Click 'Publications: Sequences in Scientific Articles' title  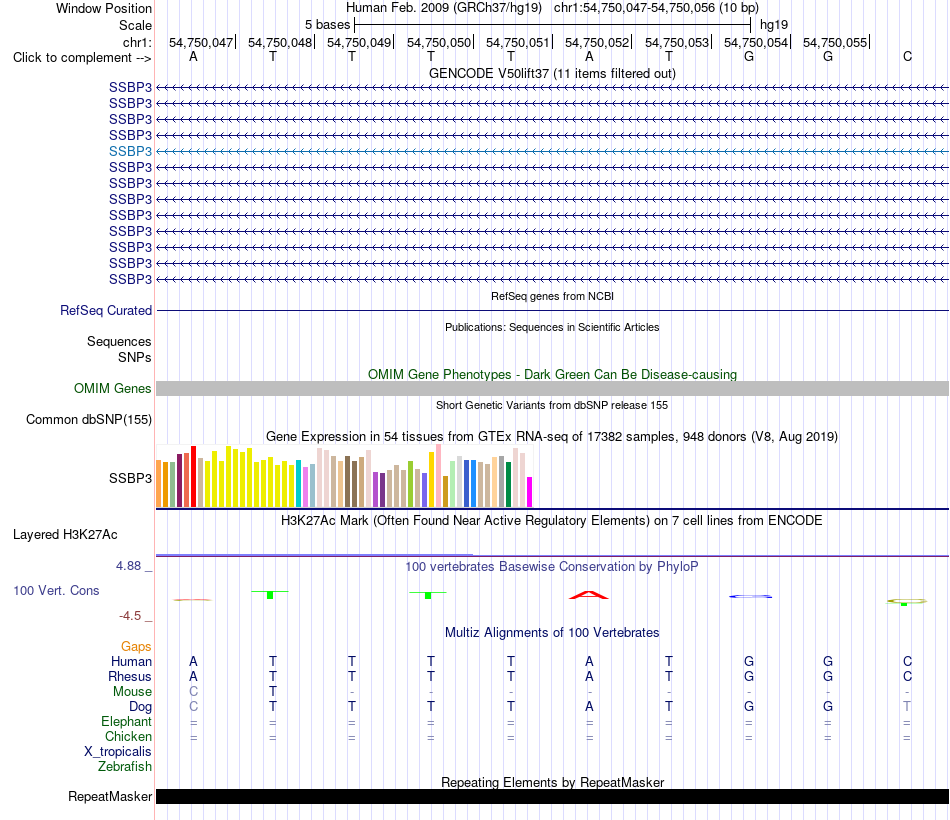coord(552,327)
